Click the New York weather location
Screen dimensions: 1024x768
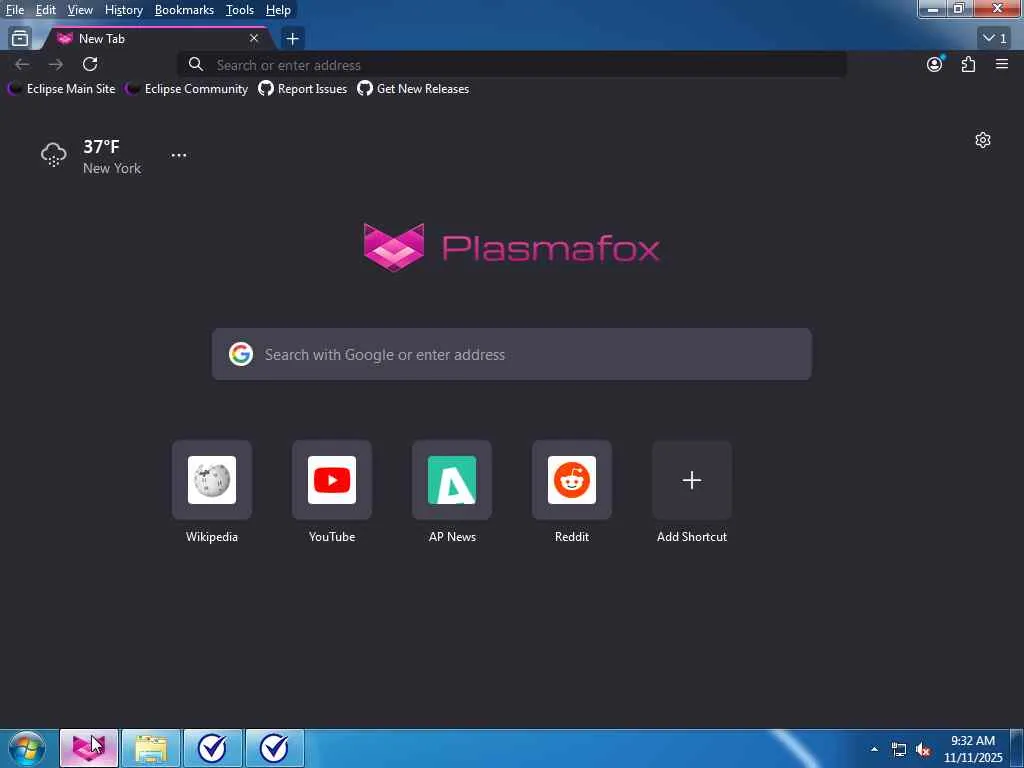112,168
